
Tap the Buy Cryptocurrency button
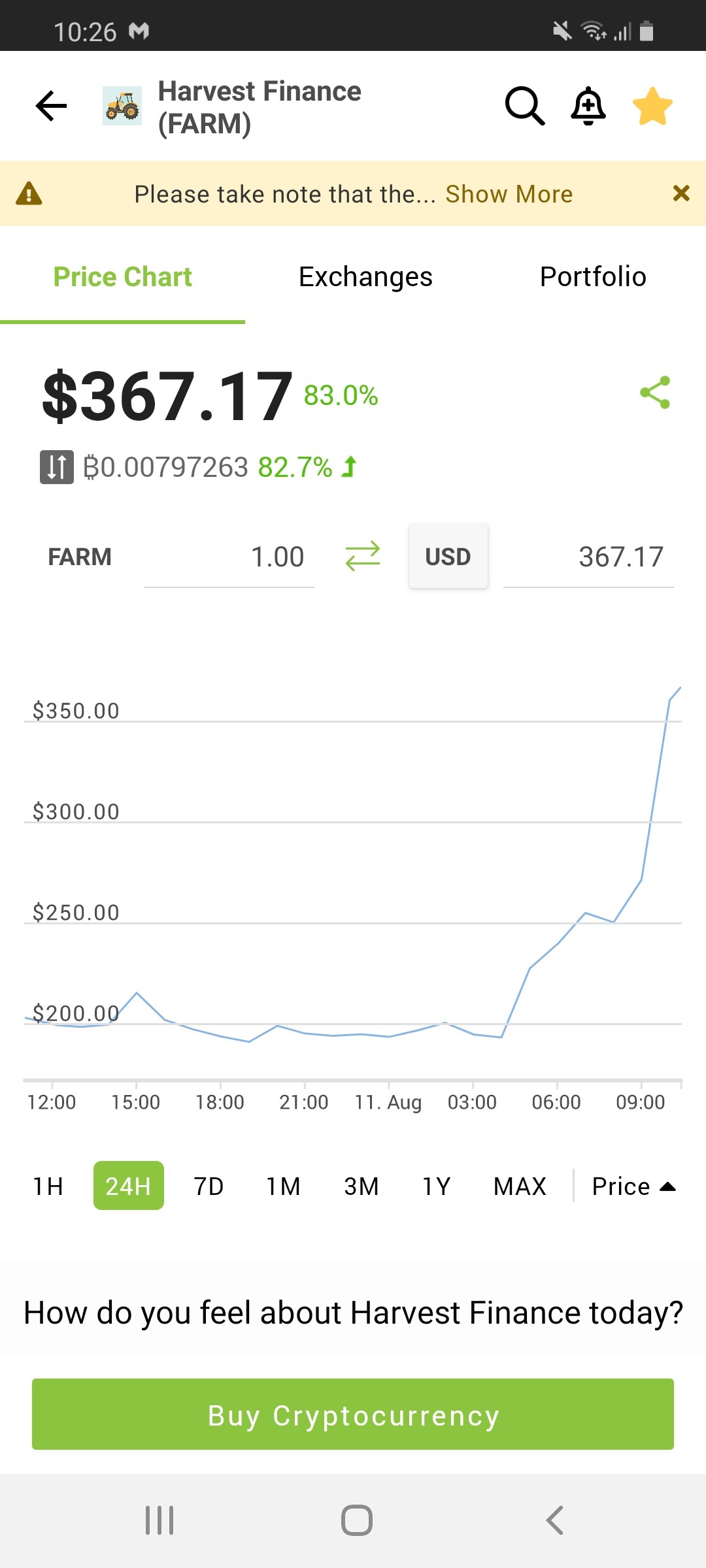[353, 1414]
